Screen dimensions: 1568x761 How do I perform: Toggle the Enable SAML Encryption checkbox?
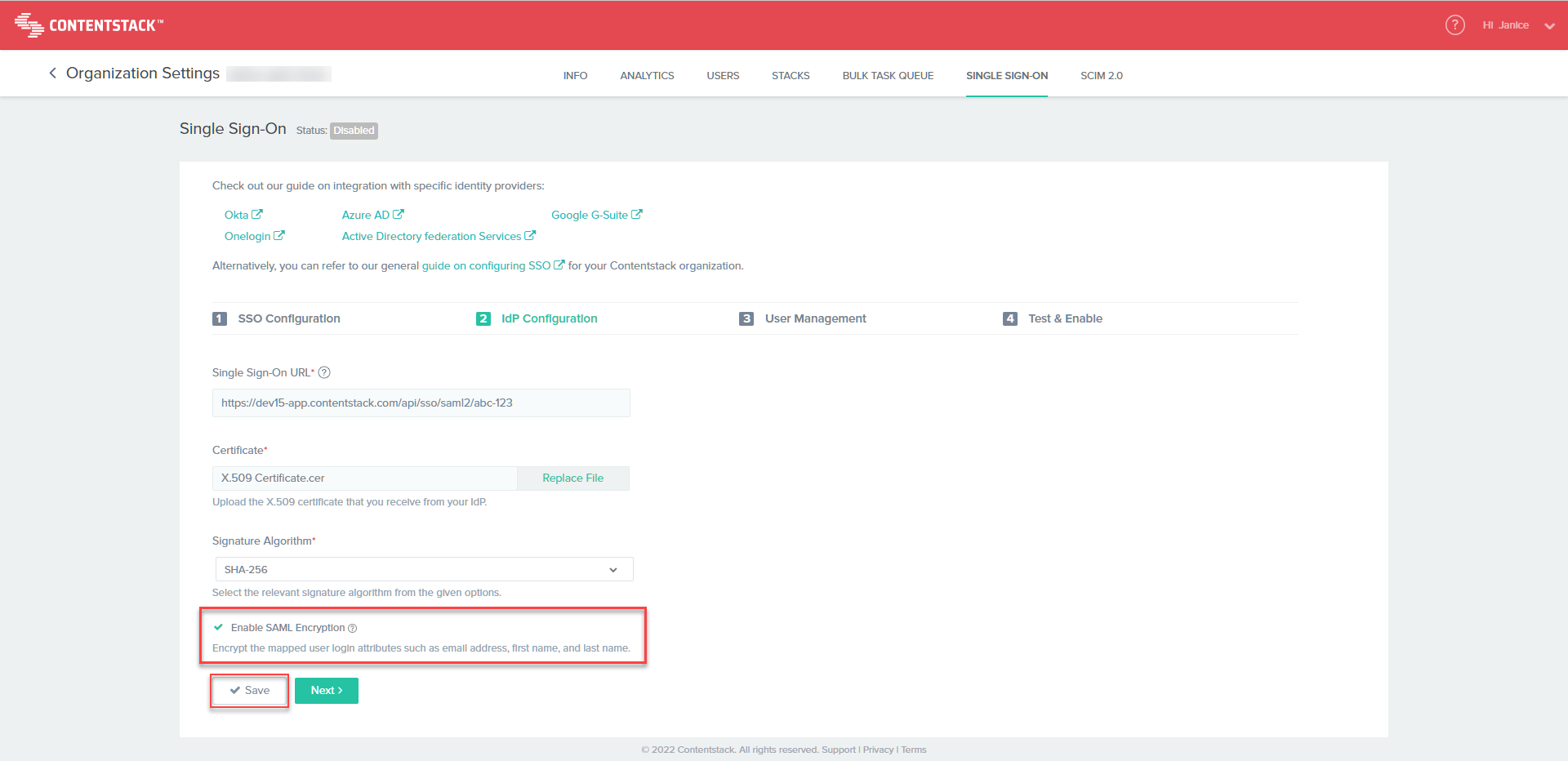click(x=218, y=627)
